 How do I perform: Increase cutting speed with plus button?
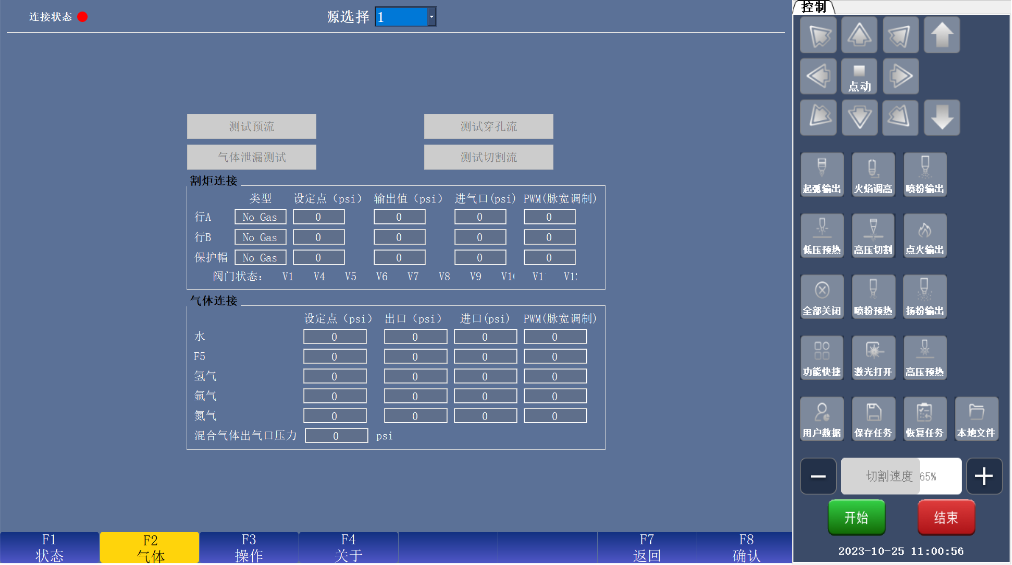coord(984,477)
